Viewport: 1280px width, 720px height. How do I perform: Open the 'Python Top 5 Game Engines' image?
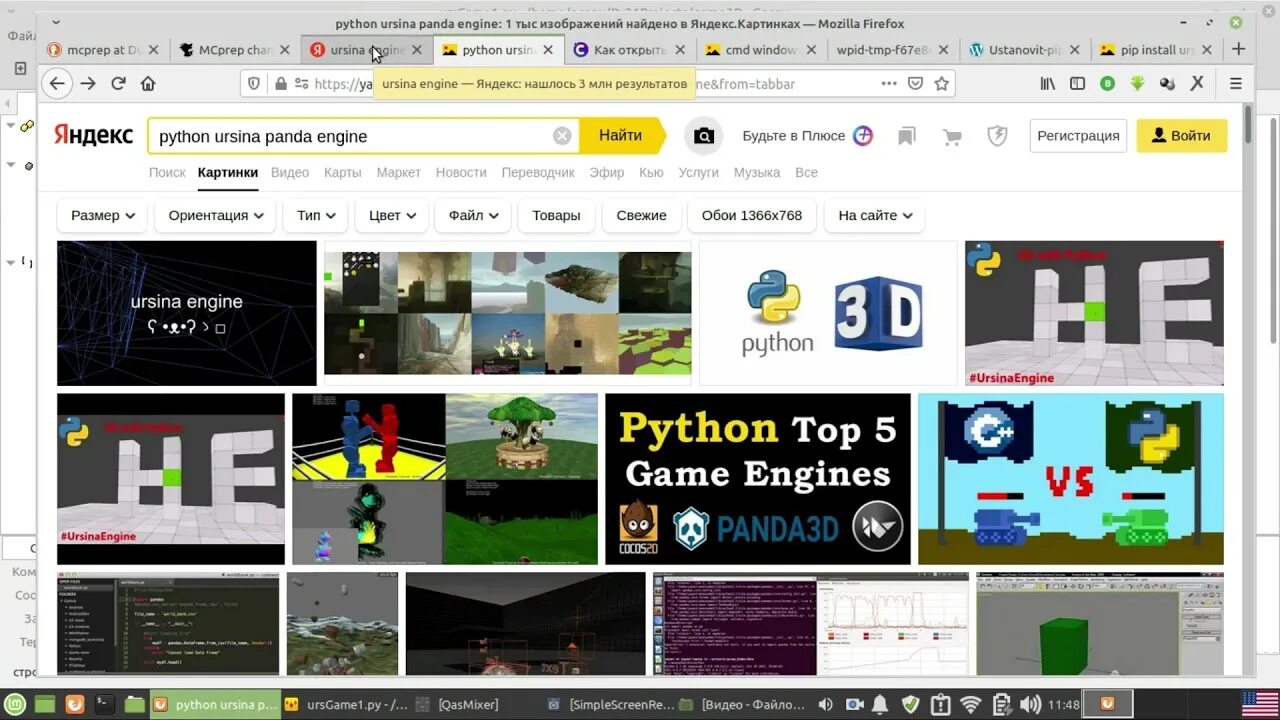point(758,479)
